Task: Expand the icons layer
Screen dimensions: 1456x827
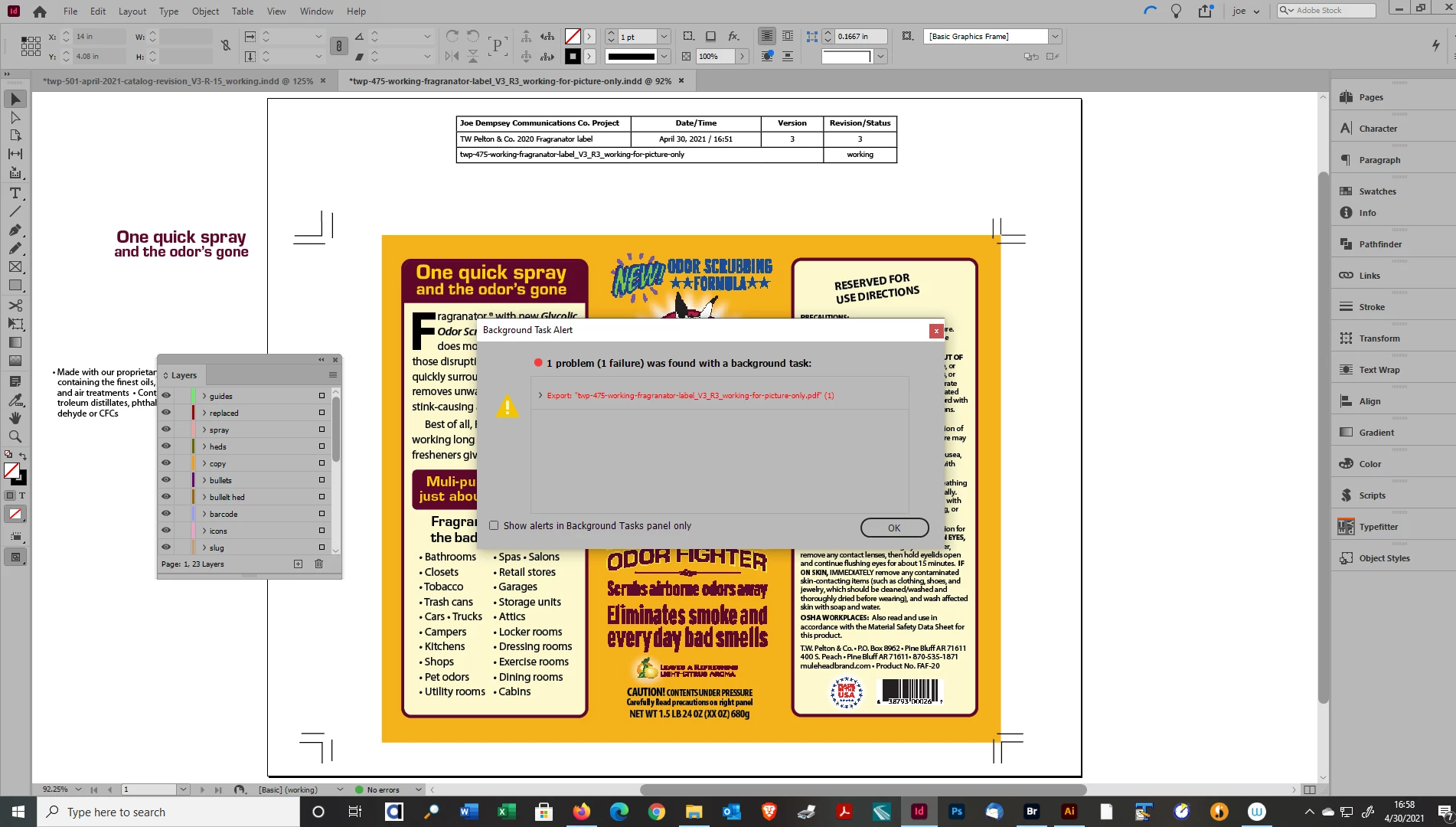Action: point(204,531)
